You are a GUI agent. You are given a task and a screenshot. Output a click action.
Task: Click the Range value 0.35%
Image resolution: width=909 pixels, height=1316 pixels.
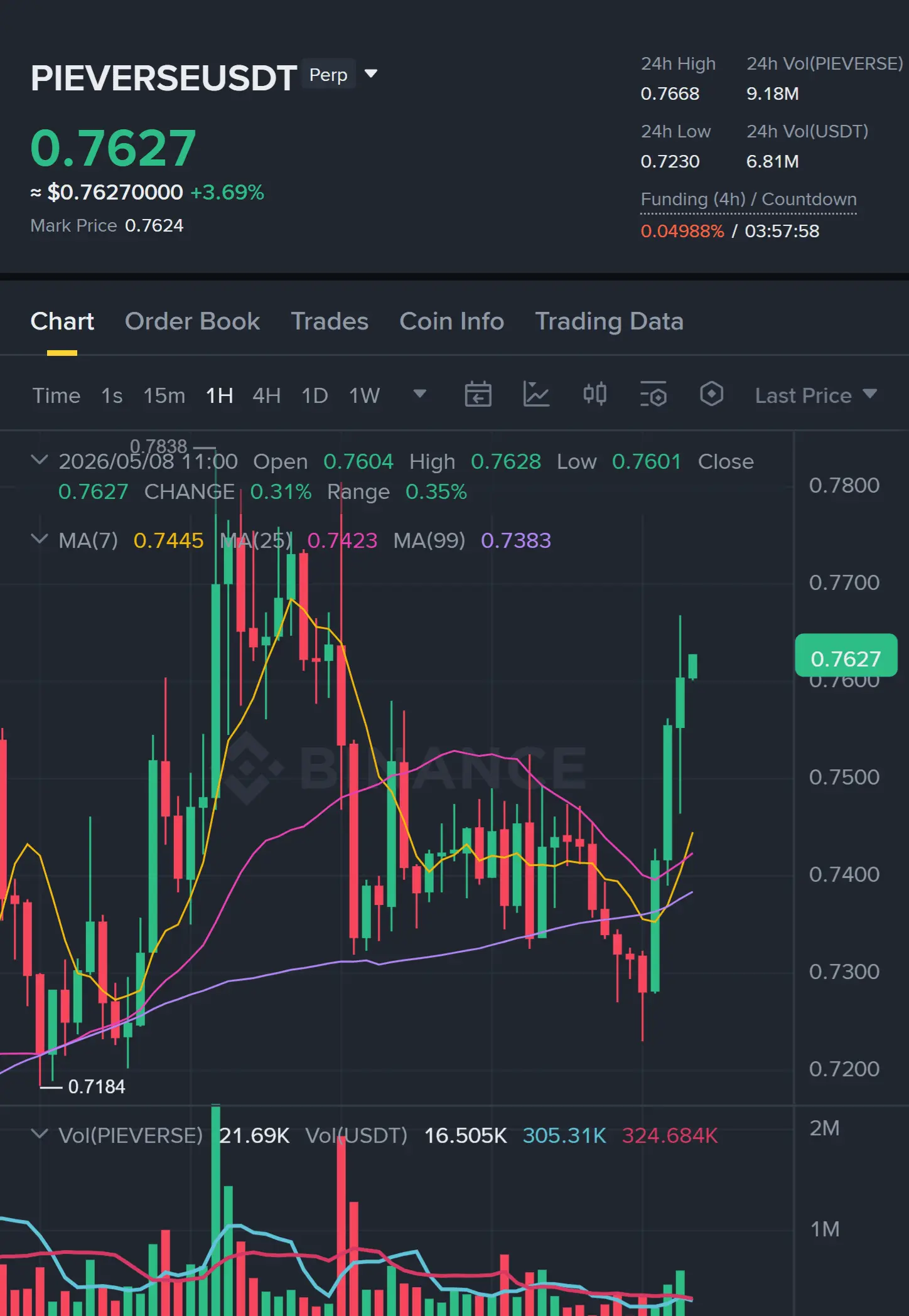click(436, 491)
